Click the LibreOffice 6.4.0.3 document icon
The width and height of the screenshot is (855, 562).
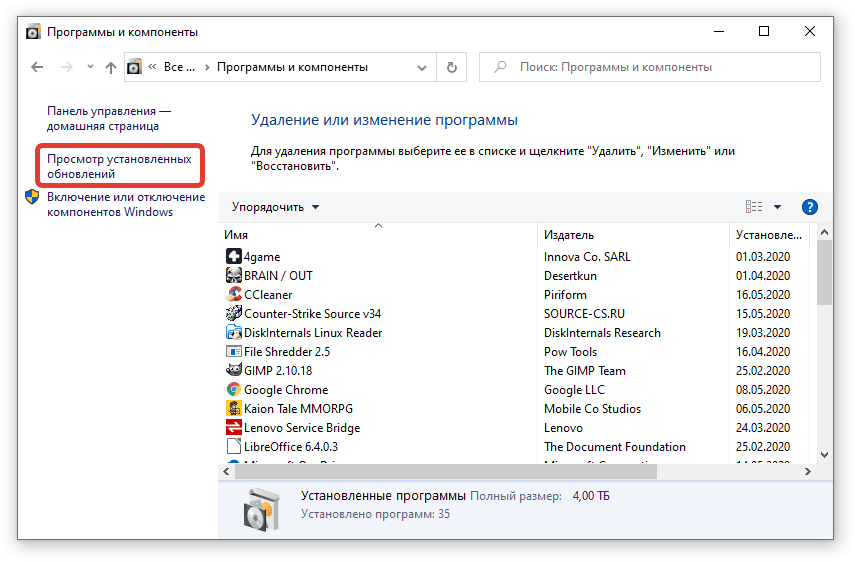point(233,446)
